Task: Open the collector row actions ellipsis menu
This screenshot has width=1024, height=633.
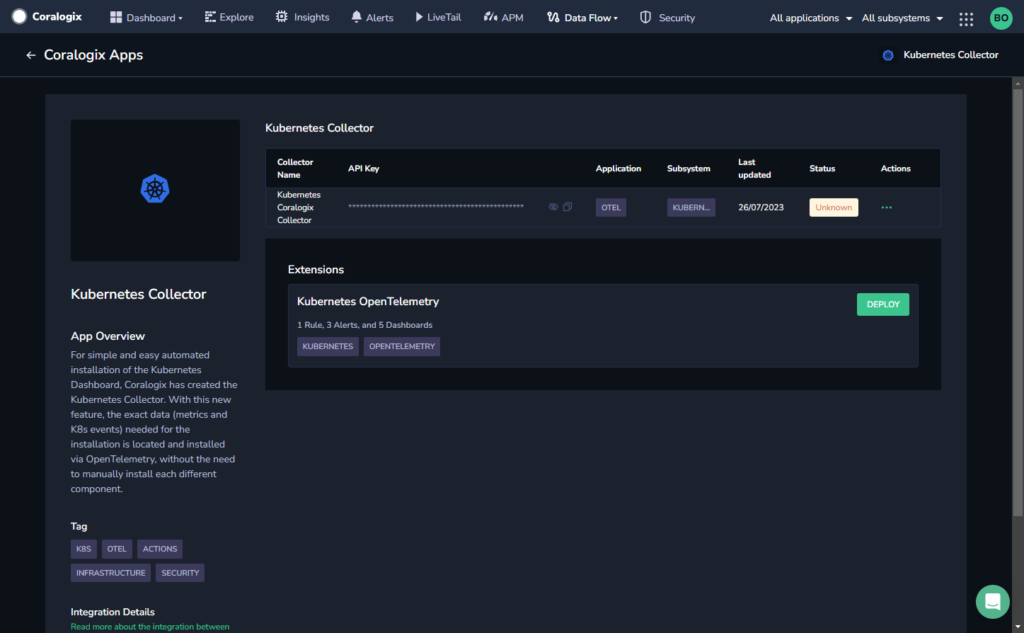Action: (886, 207)
